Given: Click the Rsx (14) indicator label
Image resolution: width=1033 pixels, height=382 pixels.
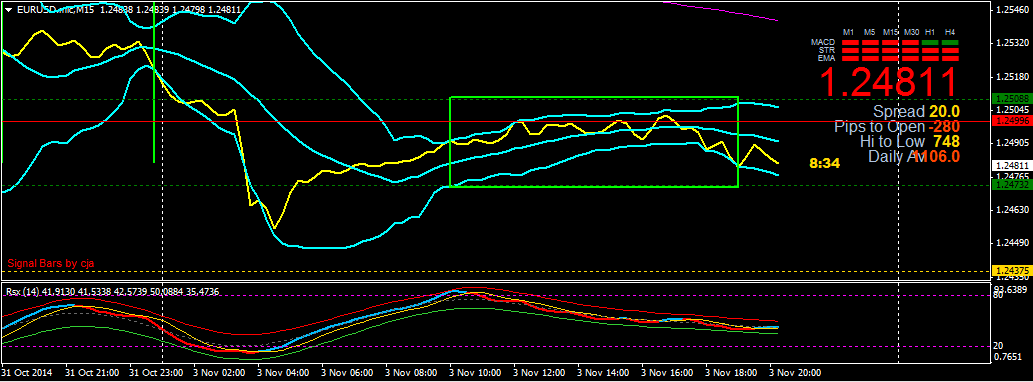Looking at the screenshot, I should [23, 291].
